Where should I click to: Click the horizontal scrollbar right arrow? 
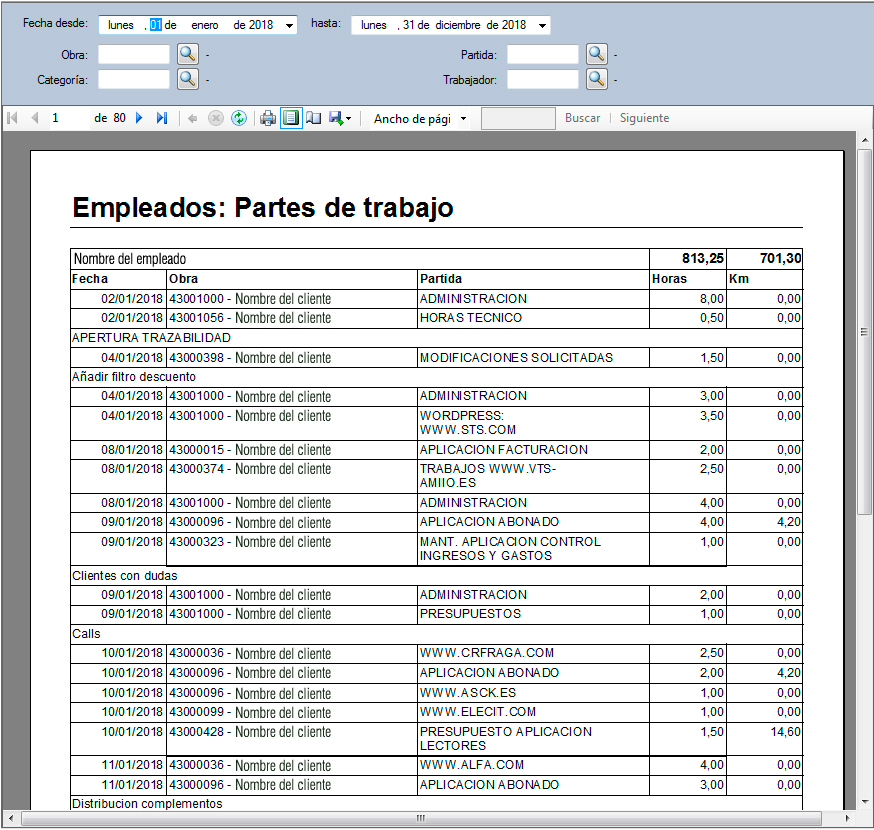pyautogui.click(x=847, y=818)
